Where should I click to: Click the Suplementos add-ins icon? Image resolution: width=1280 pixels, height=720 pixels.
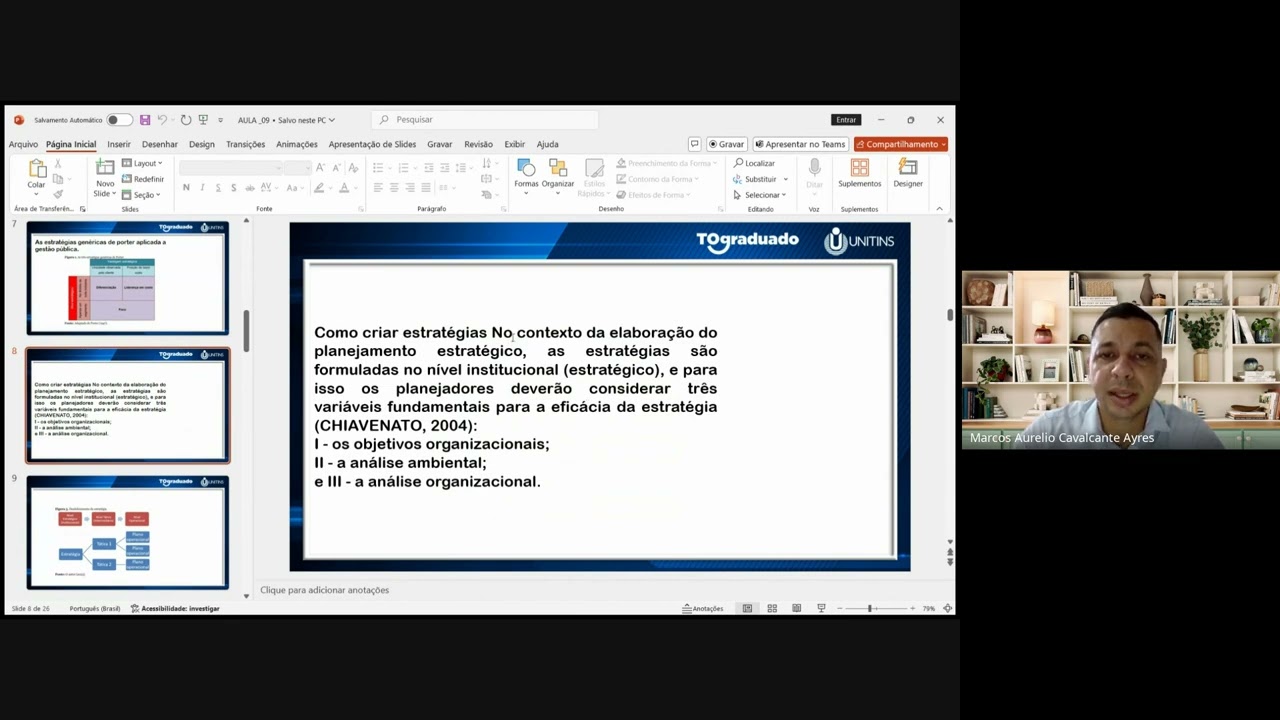point(860,168)
